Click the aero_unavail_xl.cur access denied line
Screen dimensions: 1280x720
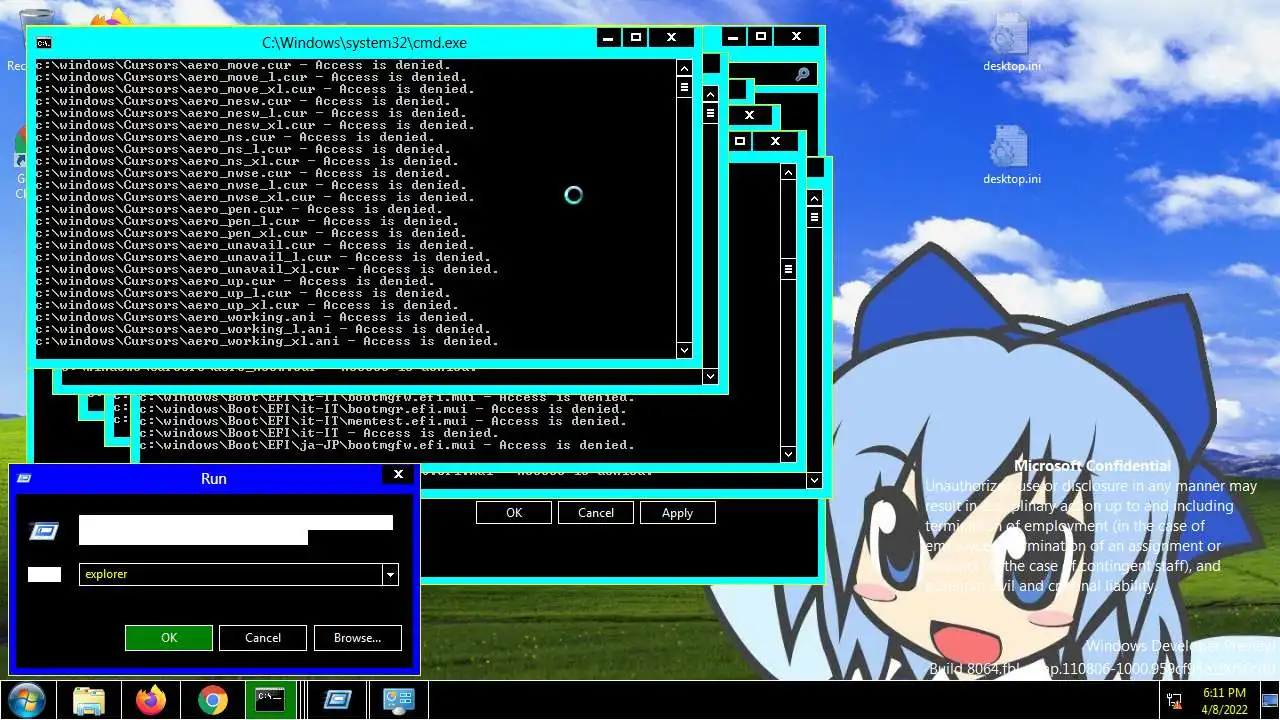[267, 269]
